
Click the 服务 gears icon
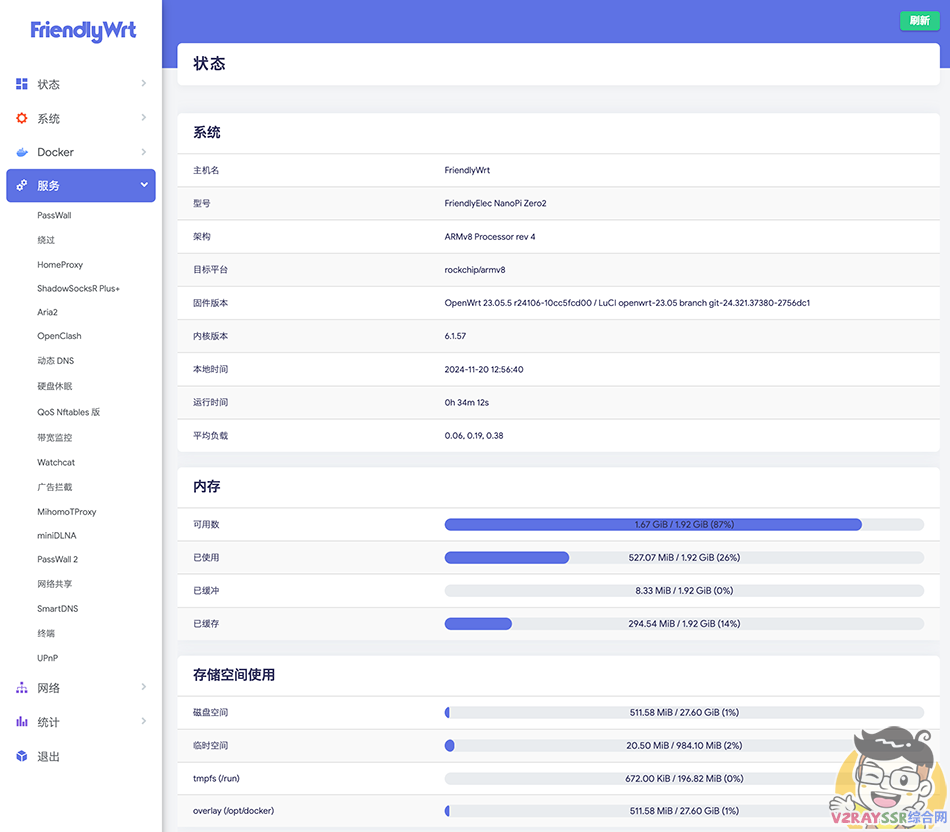[22, 185]
